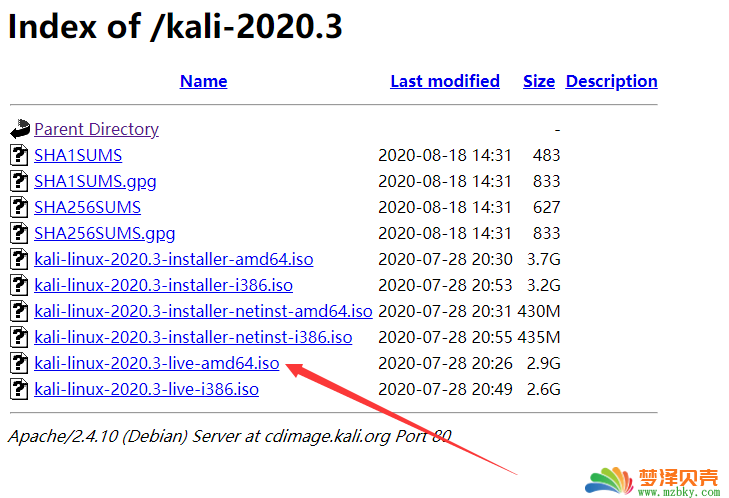Click the file icon beside SHA1SUMS
The image size is (729, 498).
[19, 155]
